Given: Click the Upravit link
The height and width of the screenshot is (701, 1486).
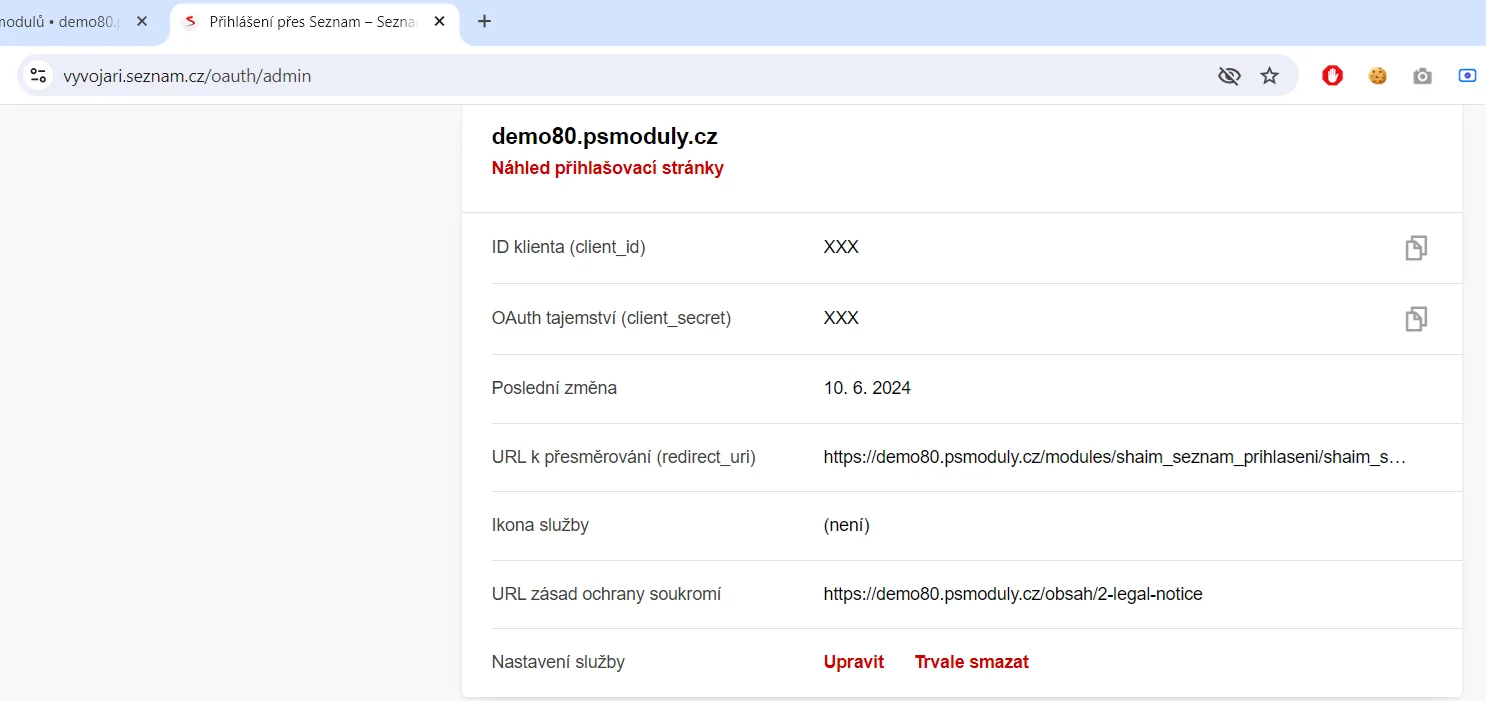Looking at the screenshot, I should 854,662.
